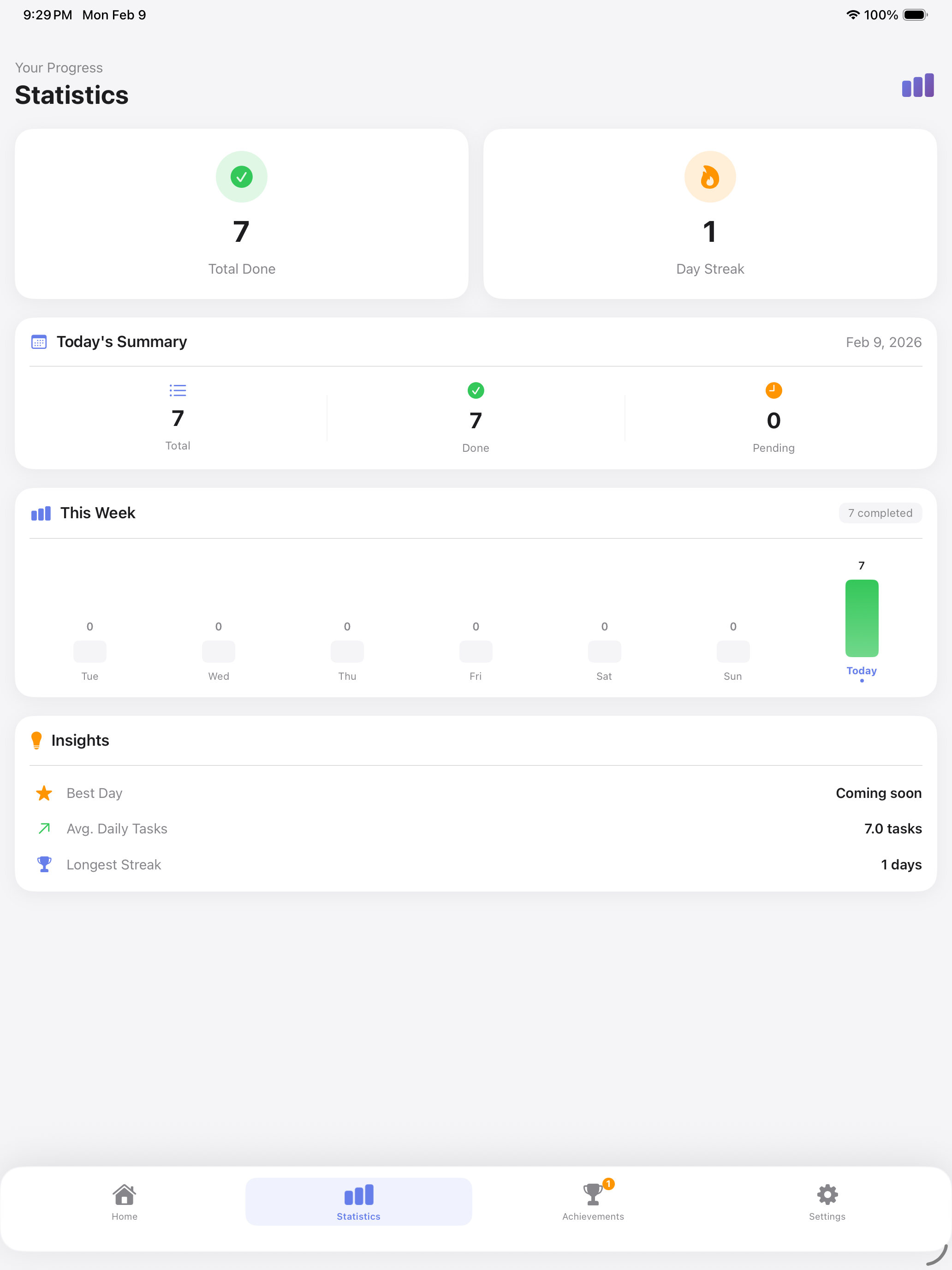Image resolution: width=952 pixels, height=1270 pixels.
Task: Select the Statistics tab
Action: (x=359, y=1202)
